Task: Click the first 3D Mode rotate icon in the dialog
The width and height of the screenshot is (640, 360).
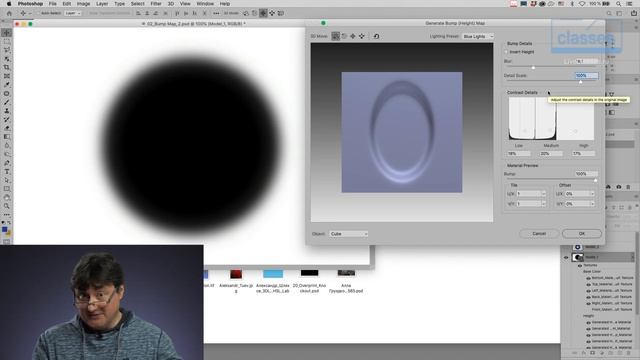Action: [336, 36]
